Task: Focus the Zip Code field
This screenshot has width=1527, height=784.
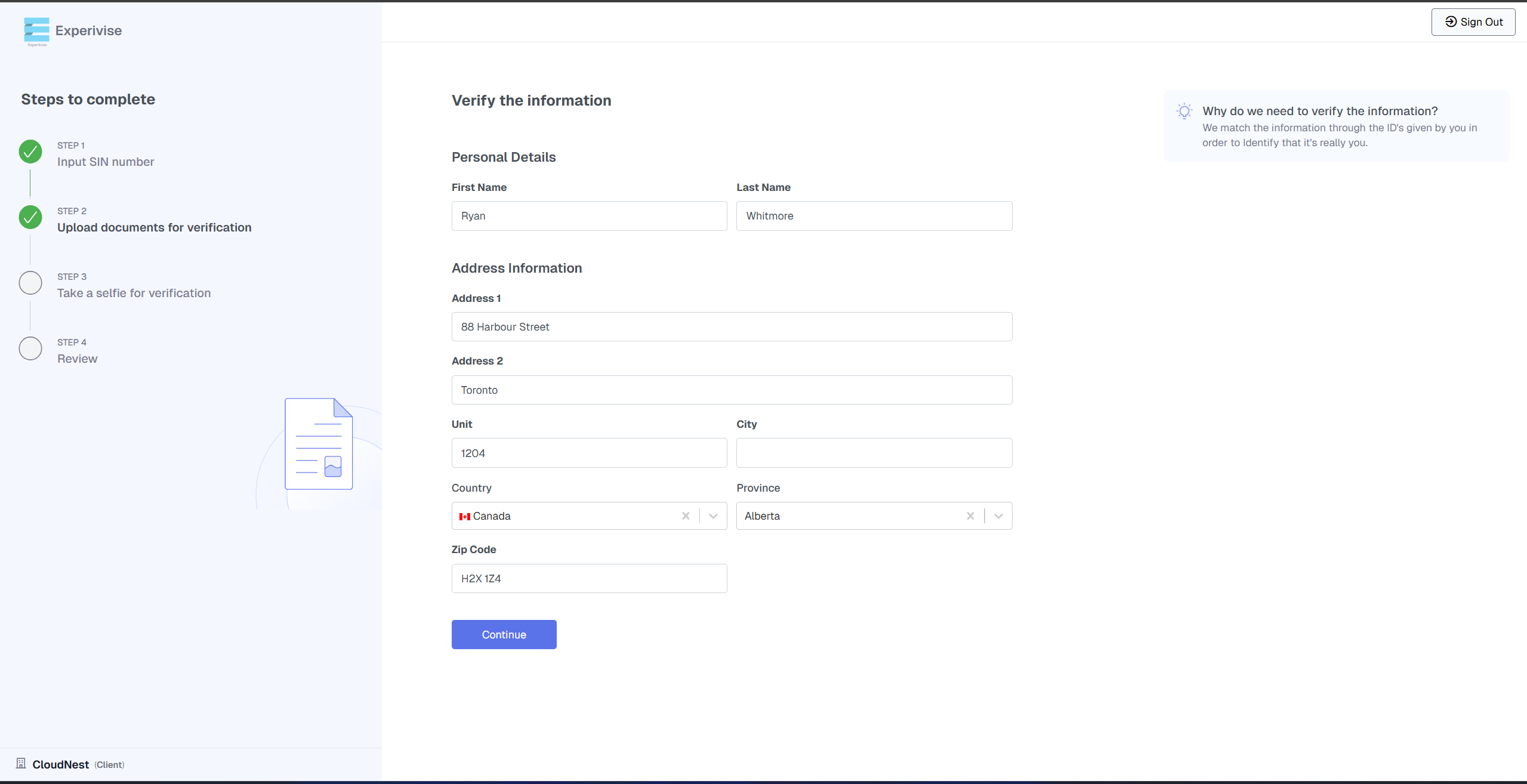Action: pos(589,578)
